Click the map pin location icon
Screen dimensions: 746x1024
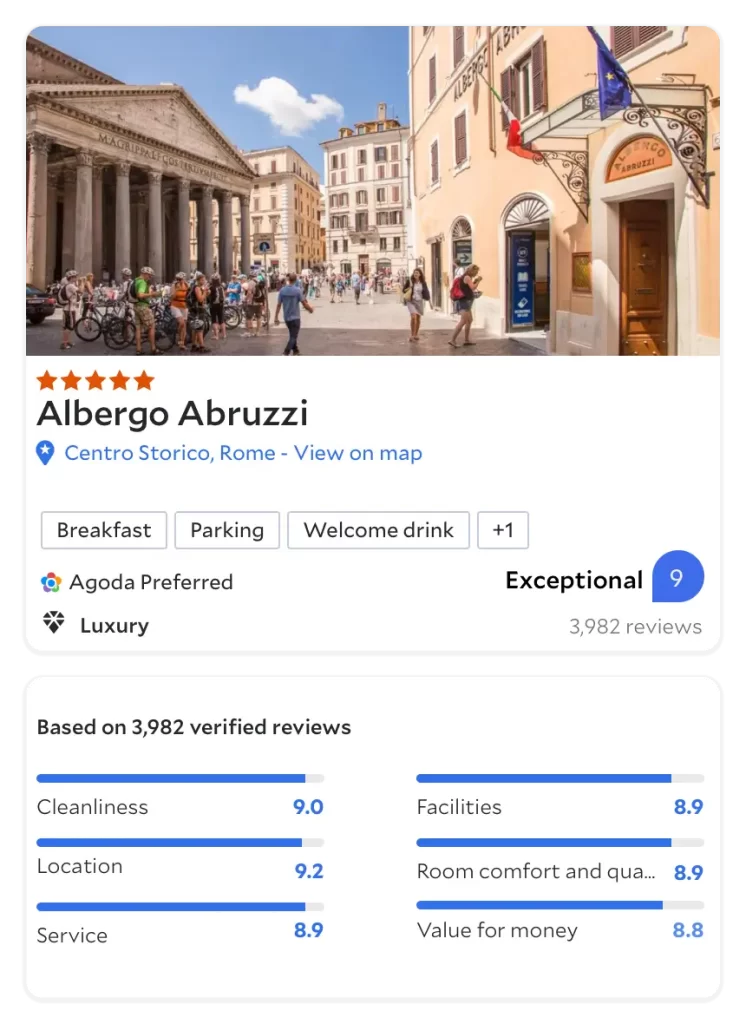click(45, 453)
